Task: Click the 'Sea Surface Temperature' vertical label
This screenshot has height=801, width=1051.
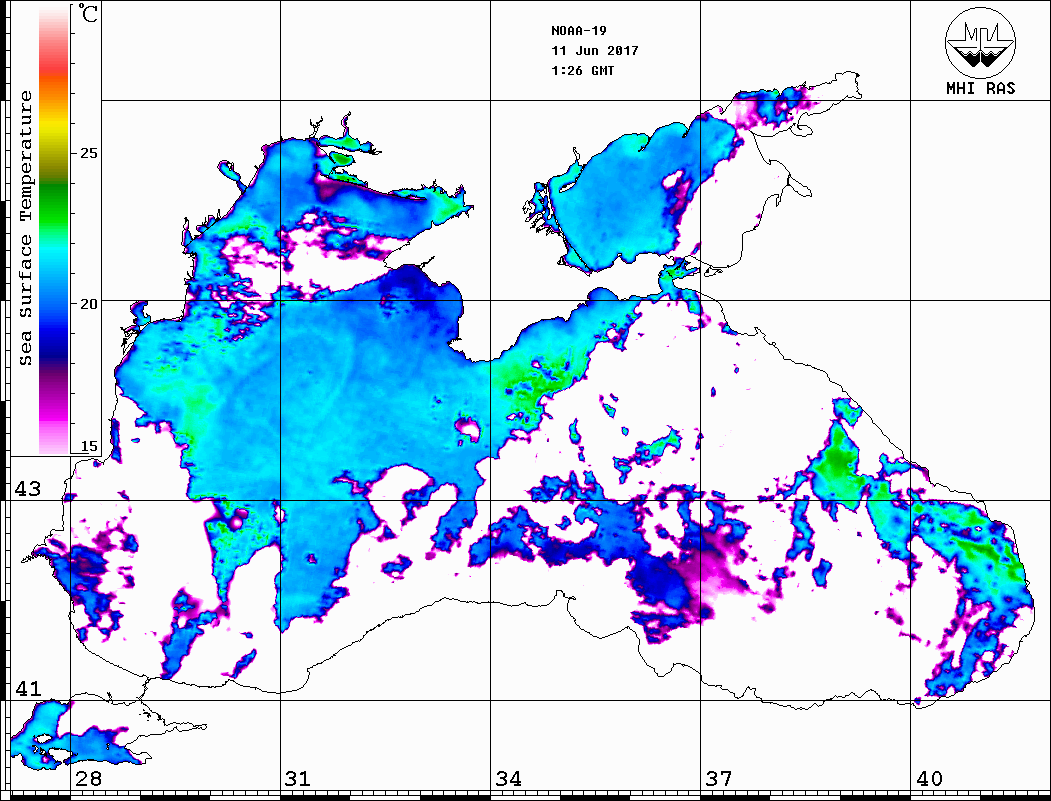Action: pyautogui.click(x=25, y=228)
